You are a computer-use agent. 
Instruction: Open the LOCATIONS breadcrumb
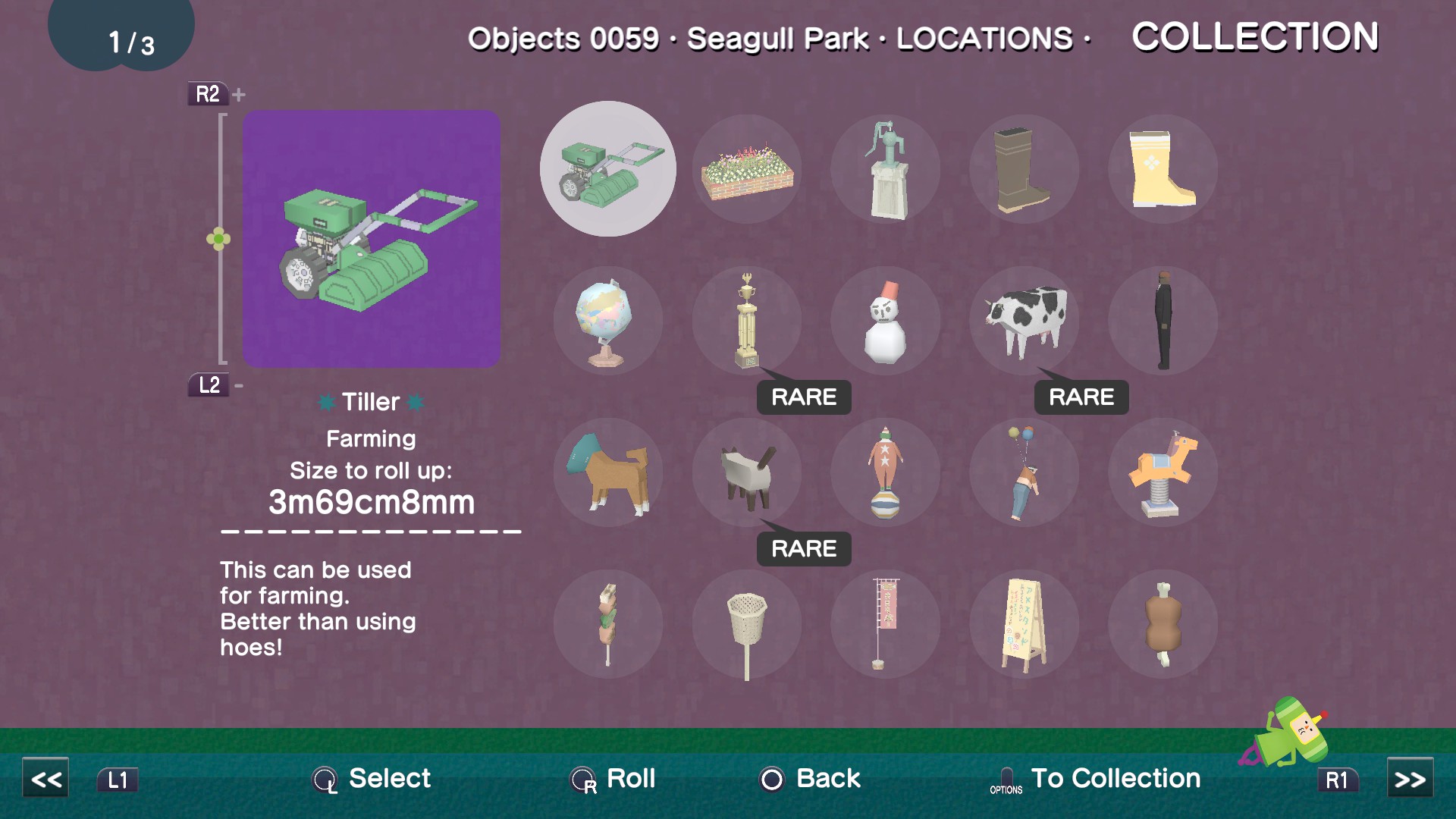pos(984,39)
